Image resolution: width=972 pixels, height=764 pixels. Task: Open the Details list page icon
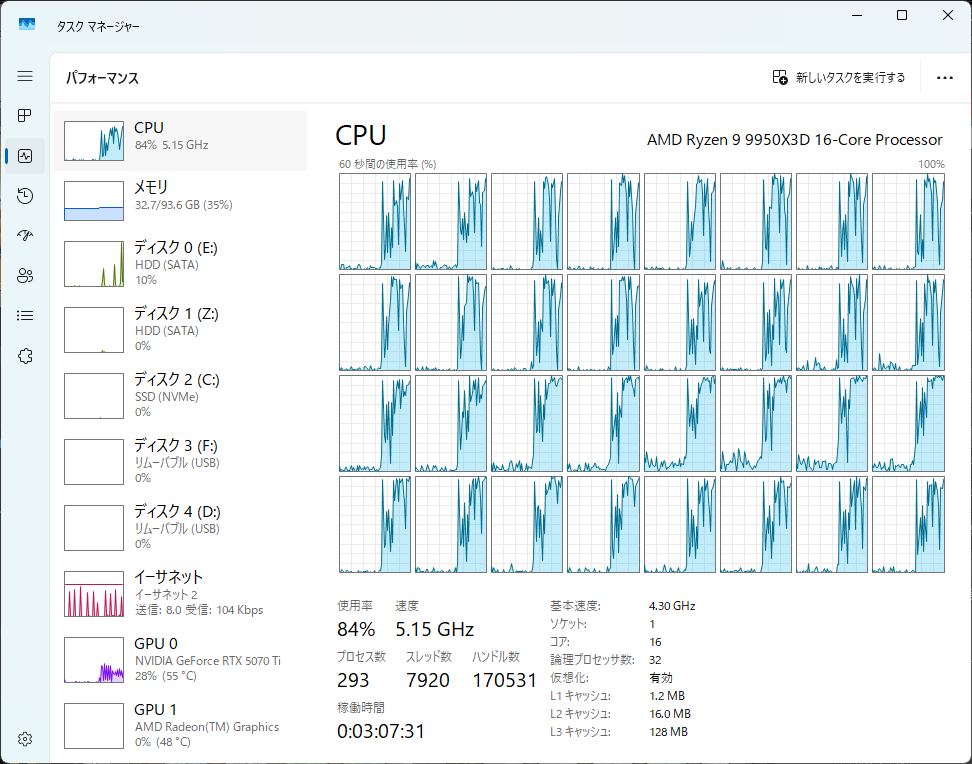coord(25,316)
